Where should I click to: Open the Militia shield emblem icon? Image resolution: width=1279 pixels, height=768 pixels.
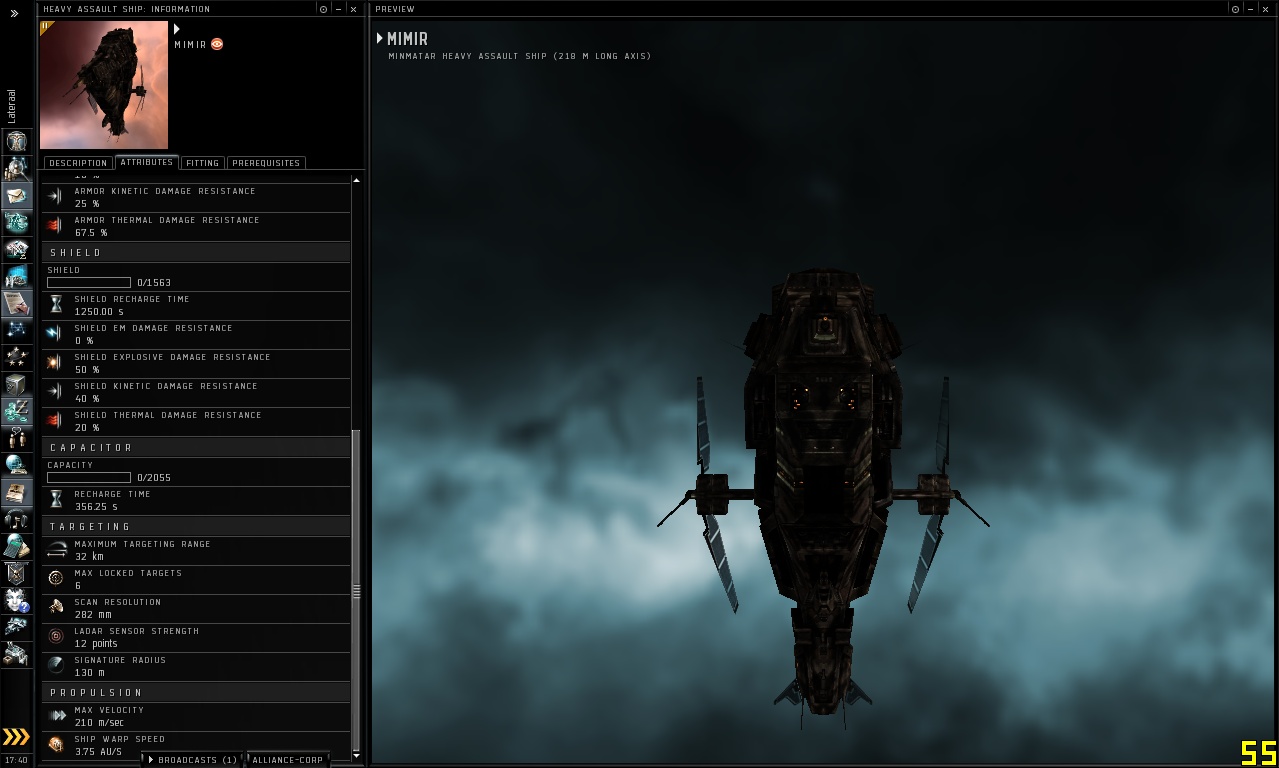16,573
